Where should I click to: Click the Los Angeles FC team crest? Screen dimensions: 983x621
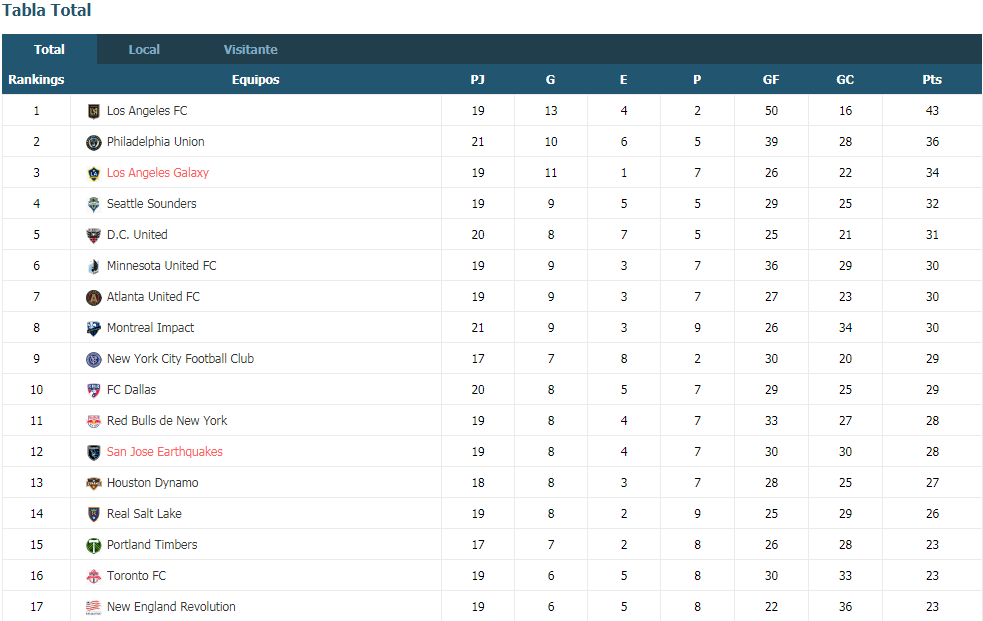[x=93, y=112]
